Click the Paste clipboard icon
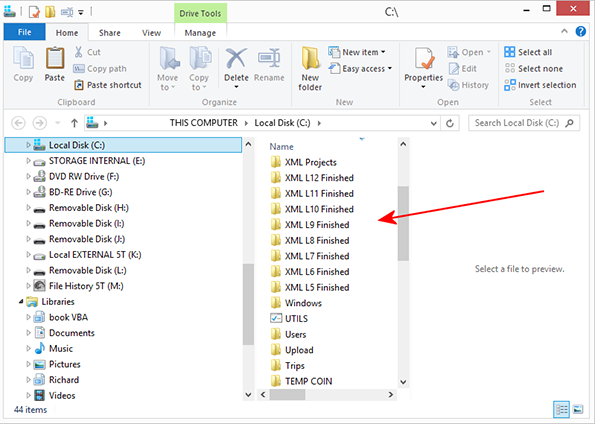Screen dimensions: 595x424 [55, 64]
